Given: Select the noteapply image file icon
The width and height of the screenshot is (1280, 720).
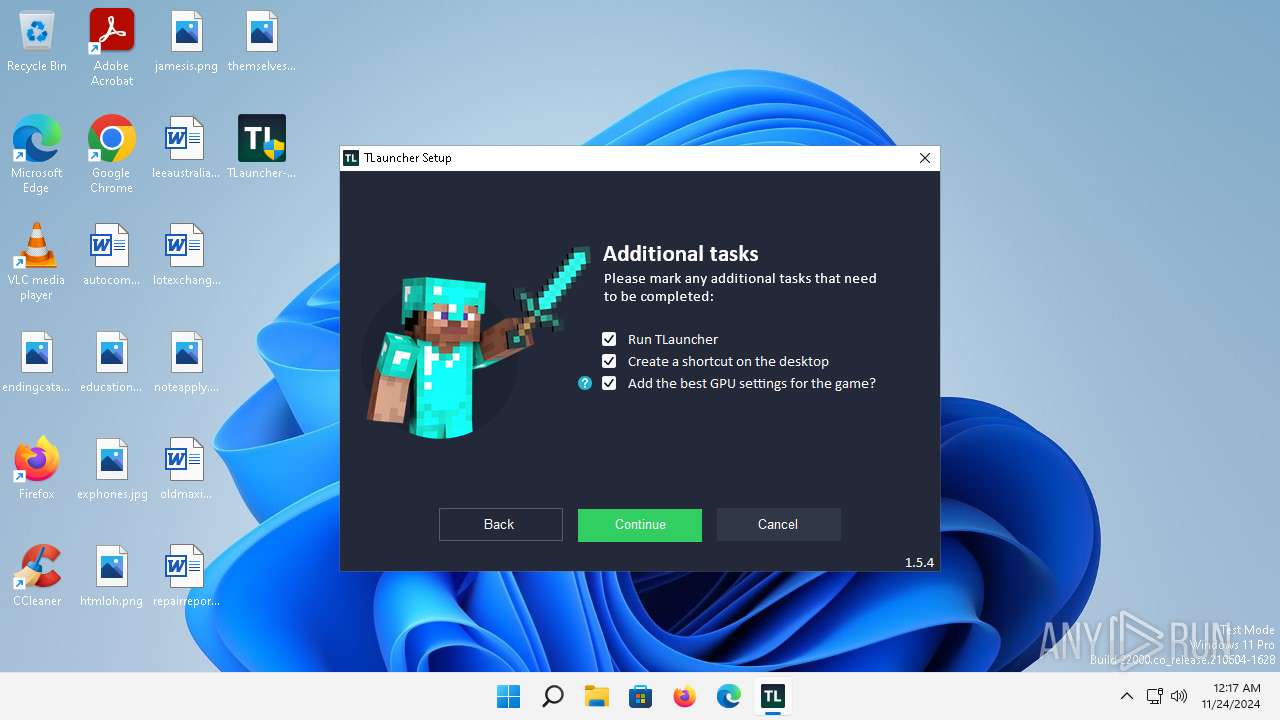Looking at the screenshot, I should 187,362.
